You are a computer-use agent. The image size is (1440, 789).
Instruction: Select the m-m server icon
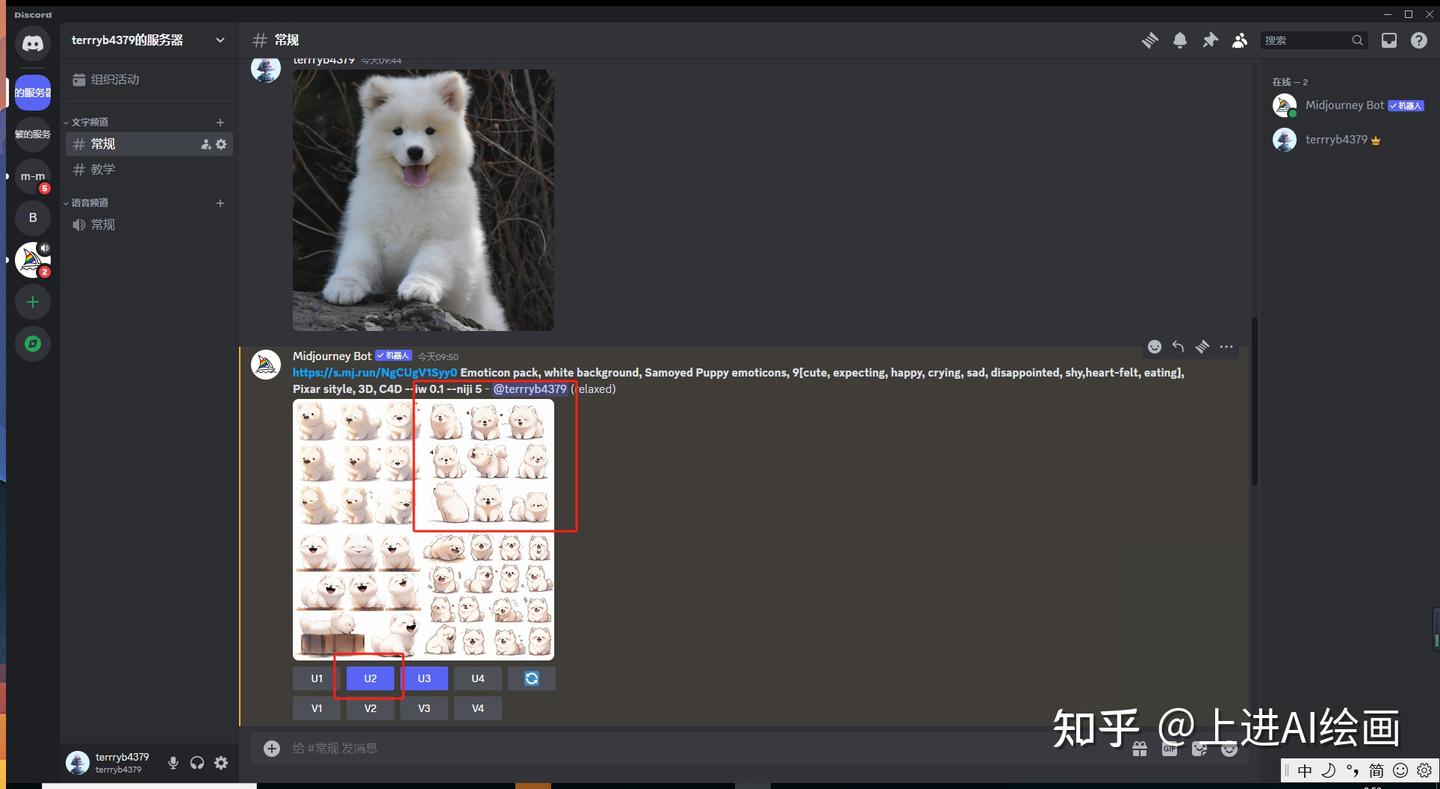[x=33, y=176]
